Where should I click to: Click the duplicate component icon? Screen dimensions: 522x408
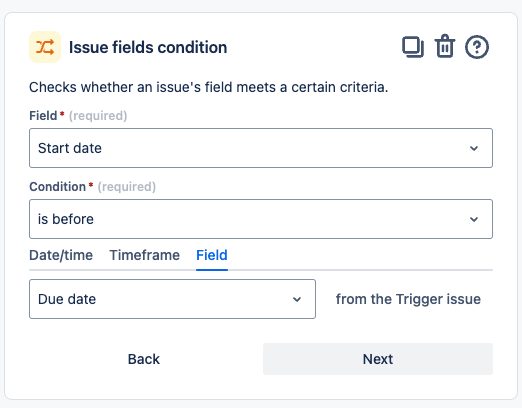tap(413, 47)
